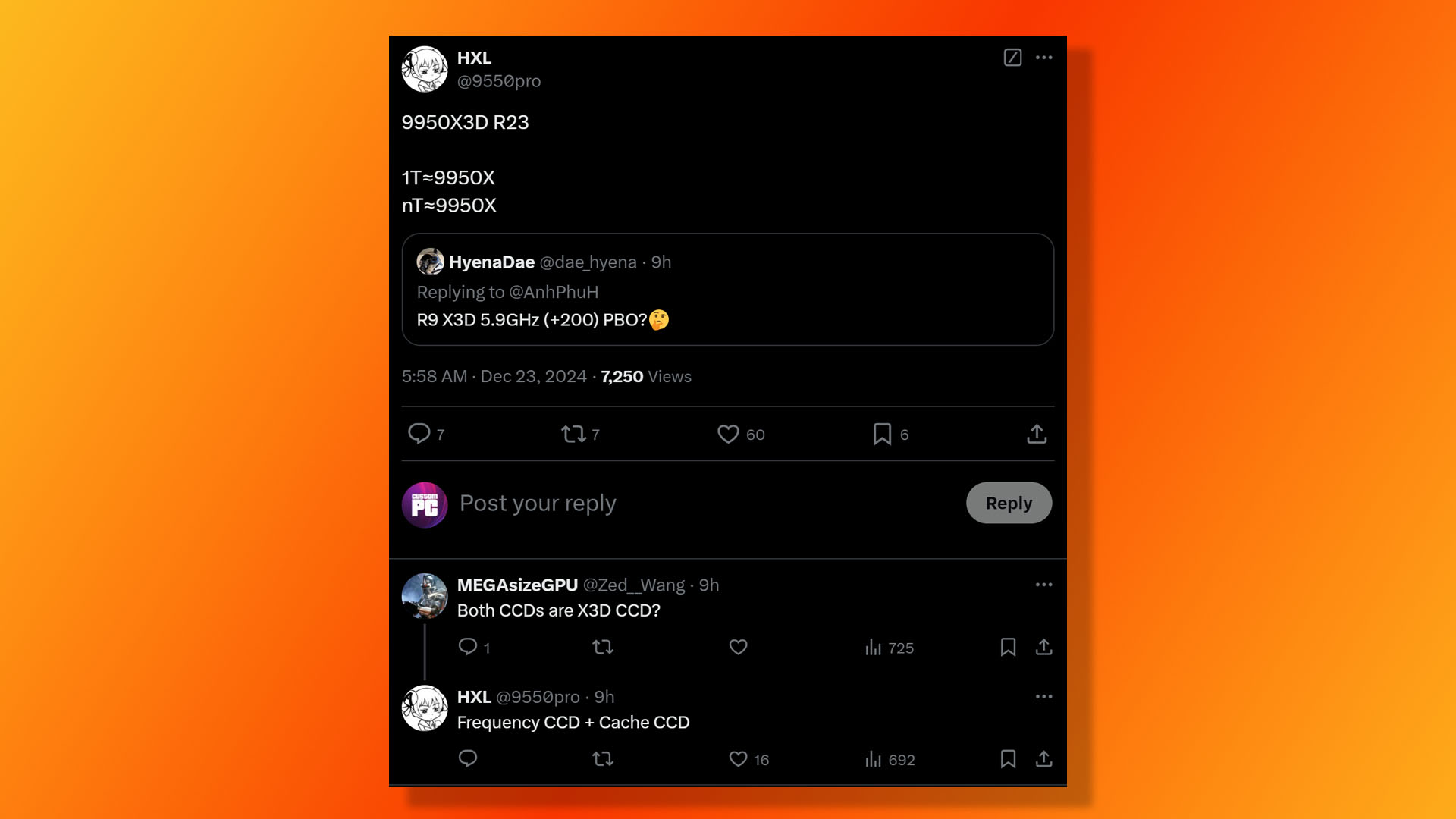Click the like icon on MEGAsizeGPU's reply

click(738, 647)
